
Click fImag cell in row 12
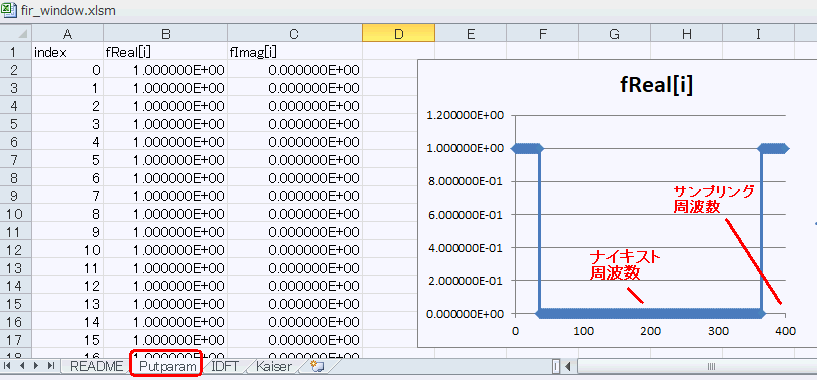(295, 250)
